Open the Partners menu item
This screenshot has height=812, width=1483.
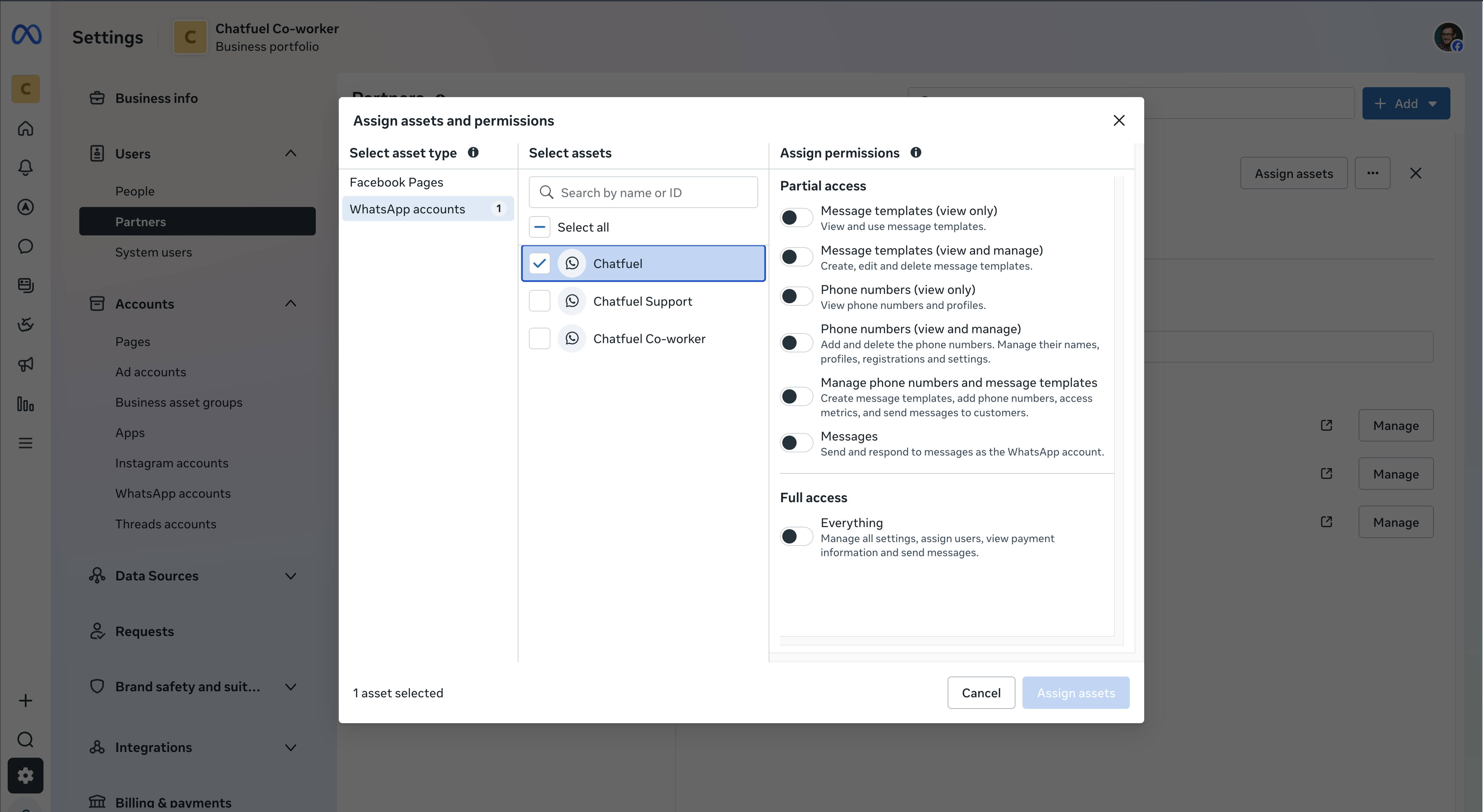[x=198, y=222]
